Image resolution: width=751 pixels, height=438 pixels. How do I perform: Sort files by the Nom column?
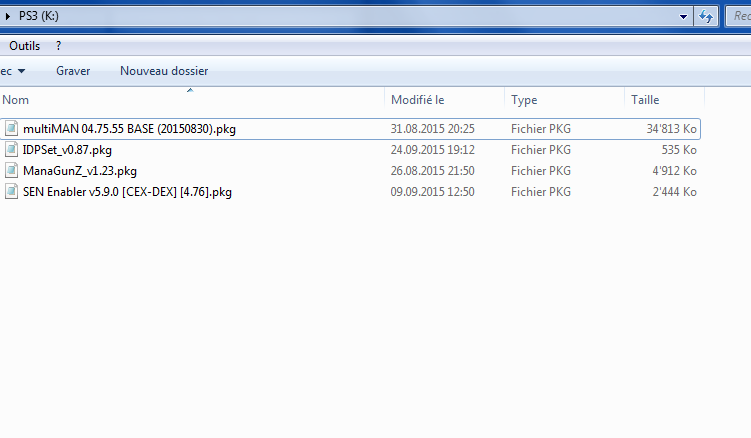pos(16,100)
